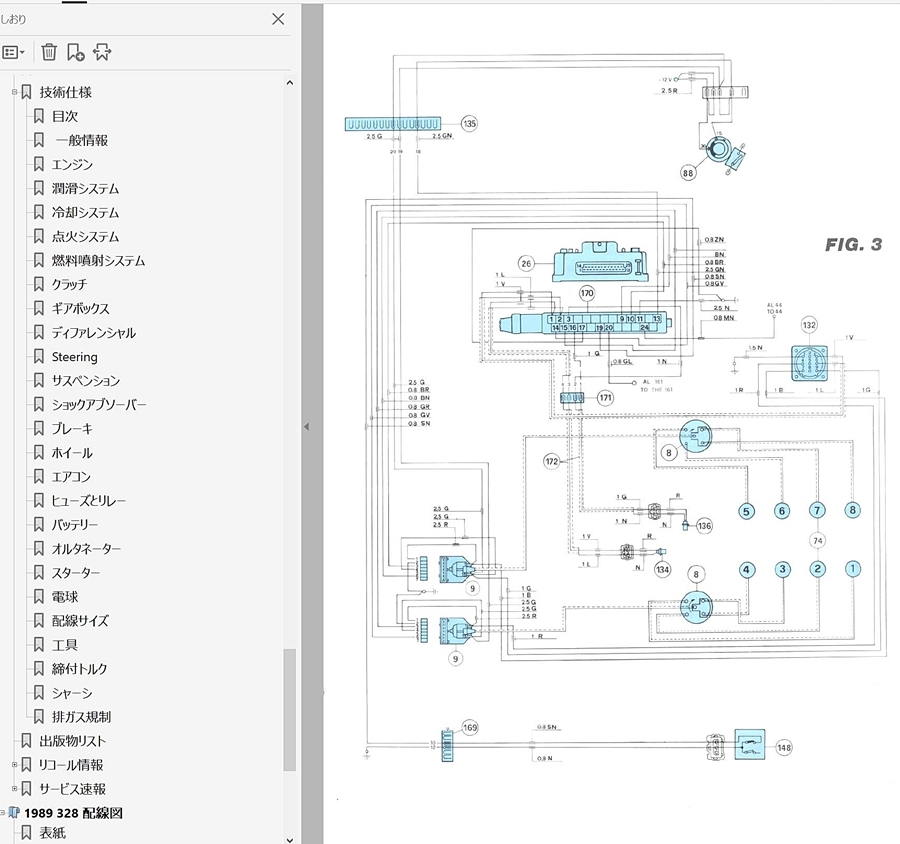Jump to the サスペンション bookmark

tap(86, 381)
